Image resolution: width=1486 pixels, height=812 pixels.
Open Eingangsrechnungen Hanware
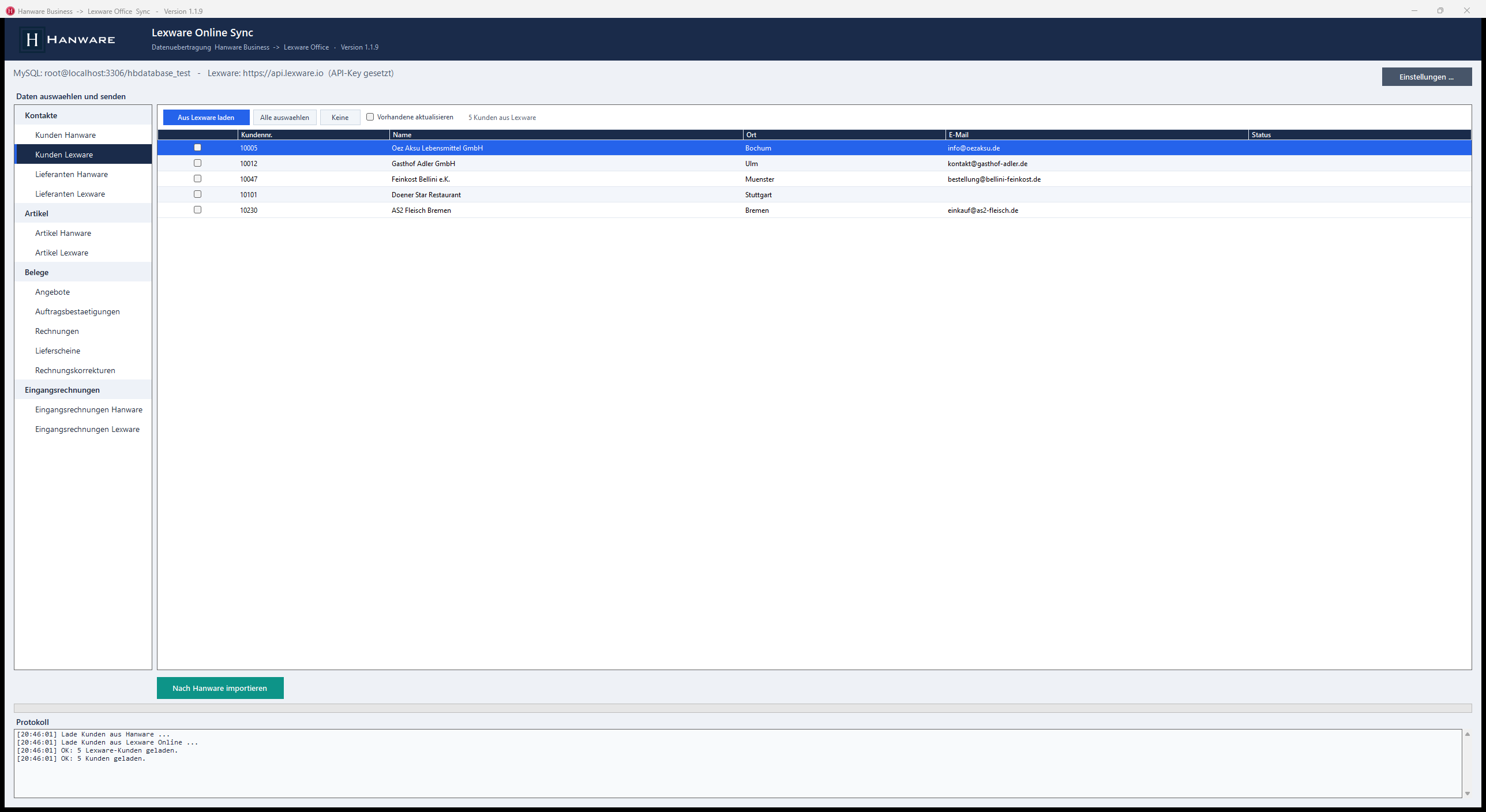click(83, 409)
